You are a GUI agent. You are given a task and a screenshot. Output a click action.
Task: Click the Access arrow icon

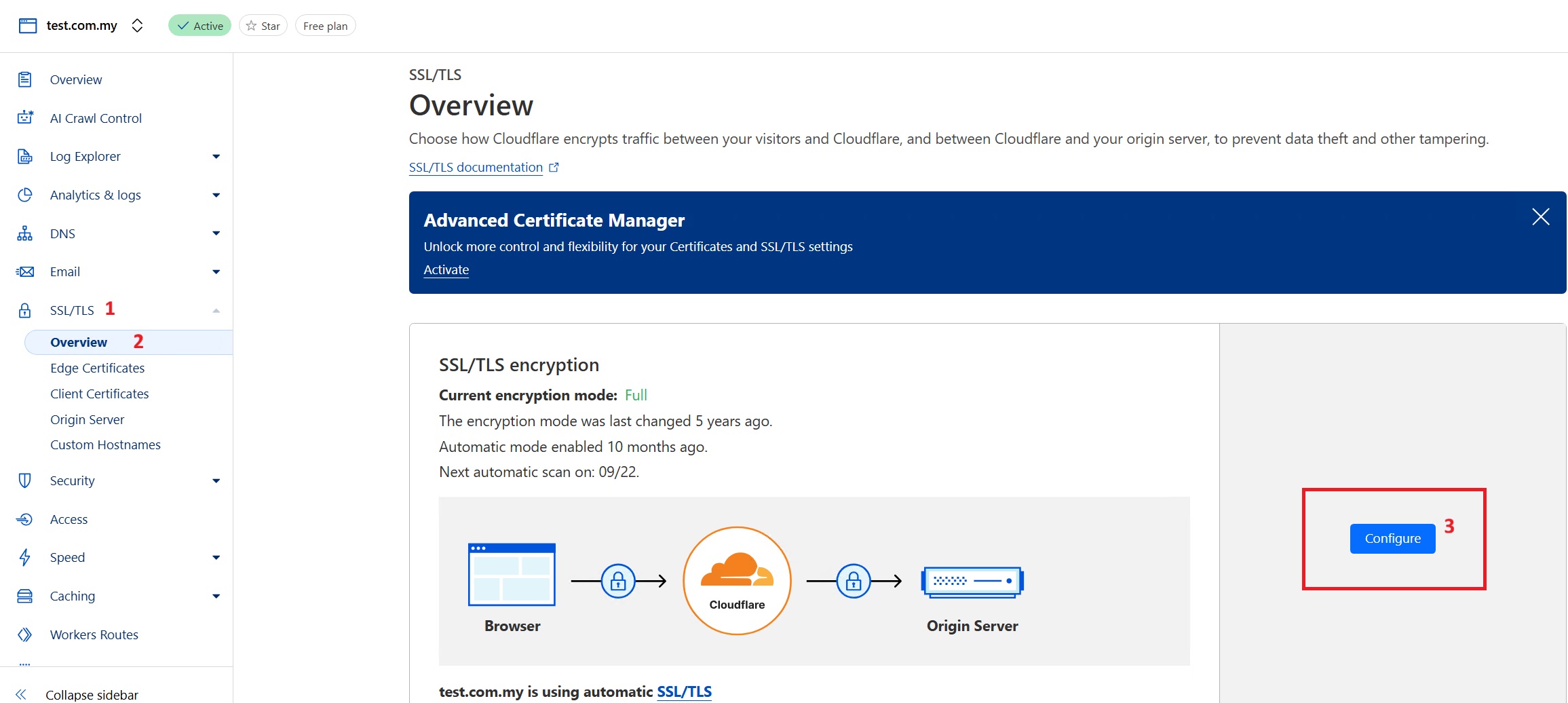[x=25, y=519]
